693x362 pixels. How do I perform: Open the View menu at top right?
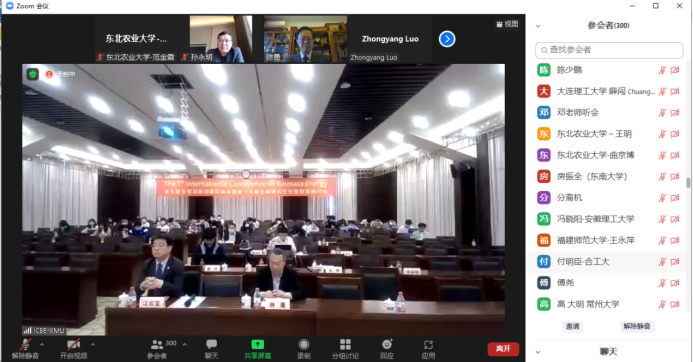(507, 24)
